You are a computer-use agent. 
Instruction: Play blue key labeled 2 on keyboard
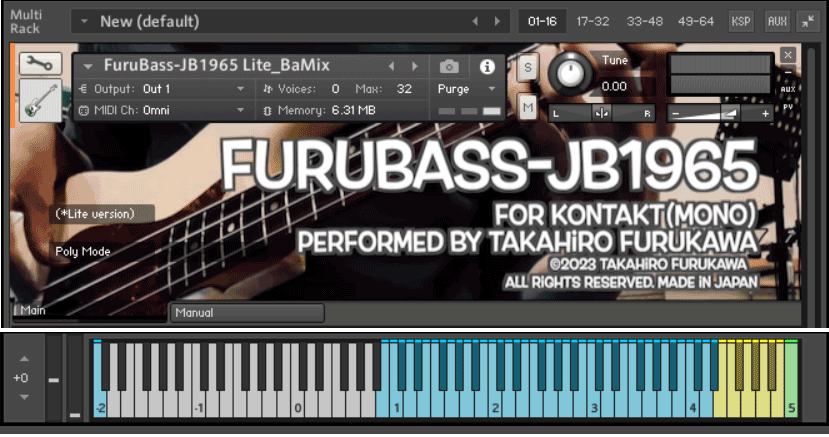tap(495, 407)
